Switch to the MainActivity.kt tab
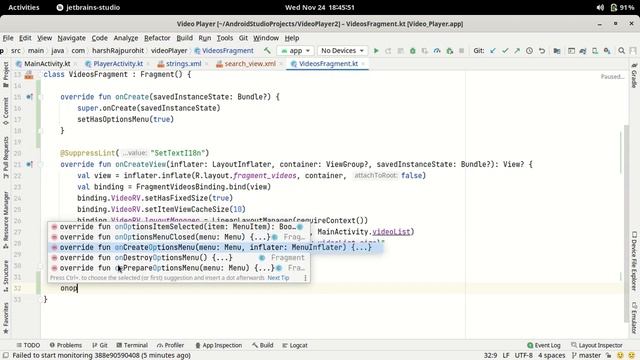640x360 pixels. click(x=43, y=64)
